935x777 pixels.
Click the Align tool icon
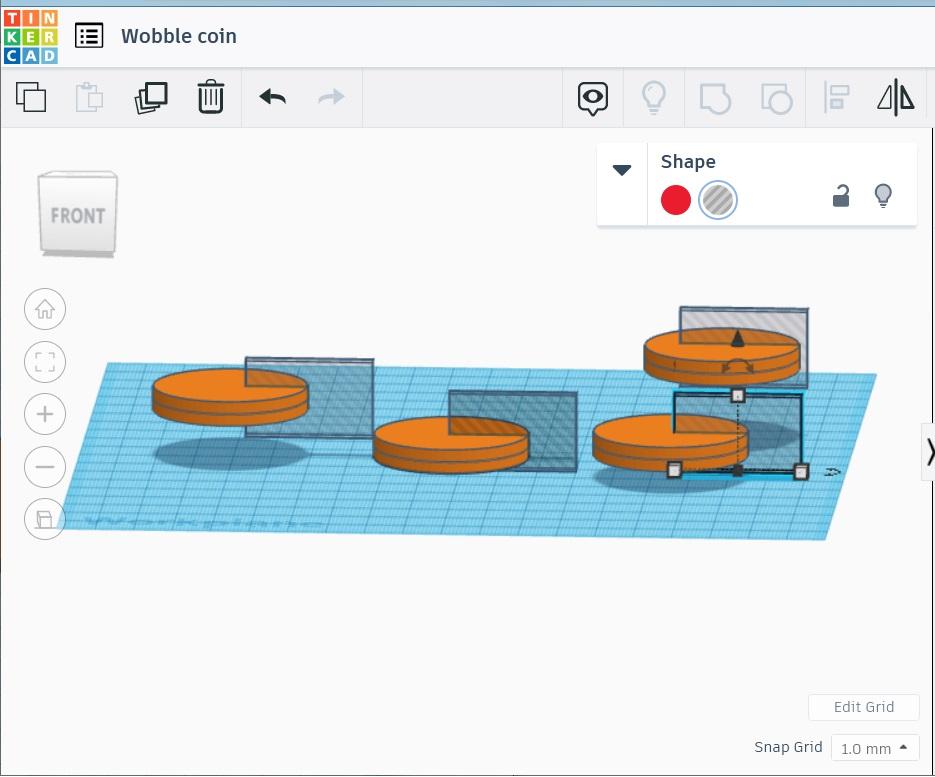pos(836,97)
